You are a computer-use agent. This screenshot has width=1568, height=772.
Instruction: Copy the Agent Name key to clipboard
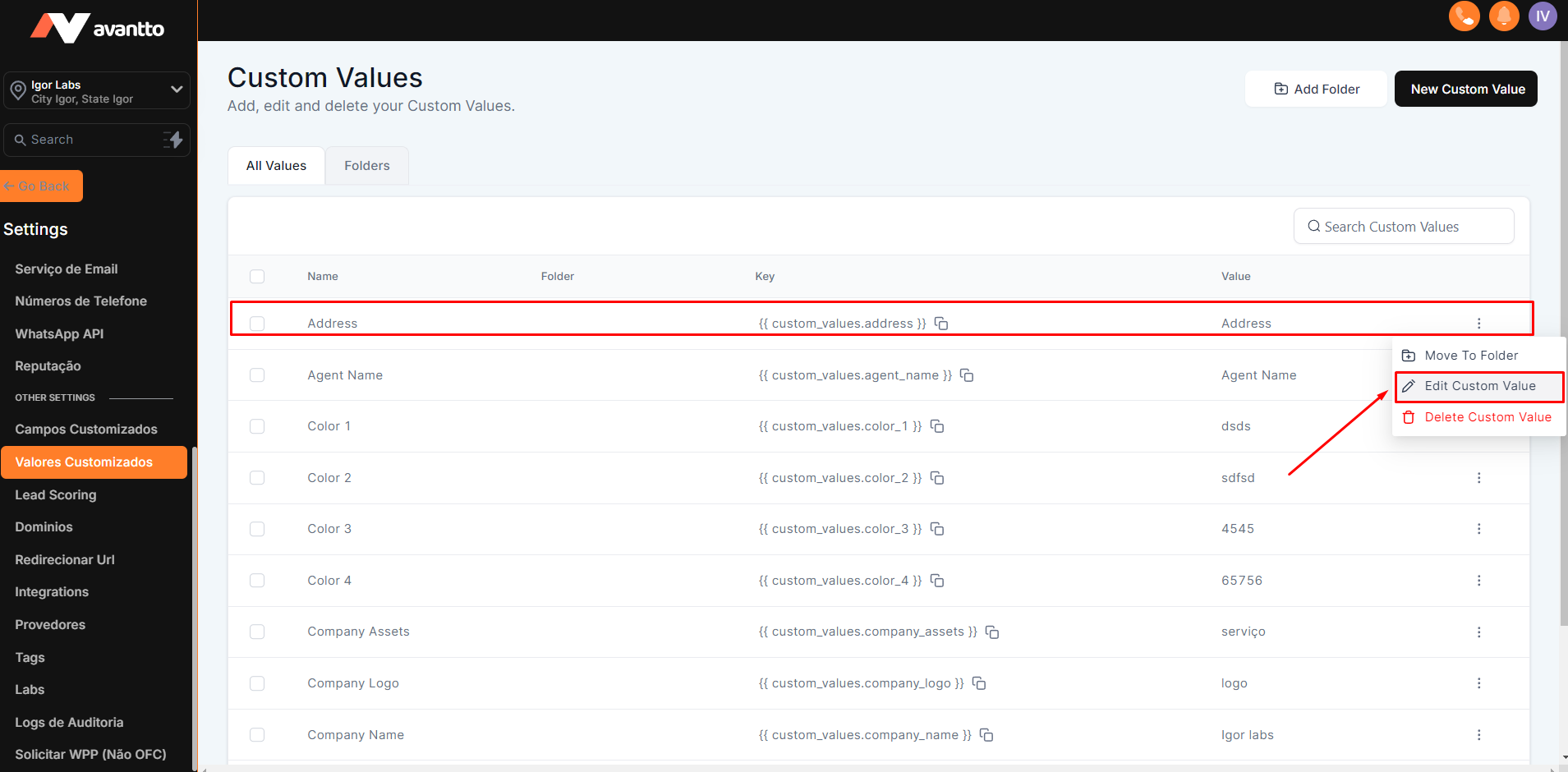coord(967,375)
